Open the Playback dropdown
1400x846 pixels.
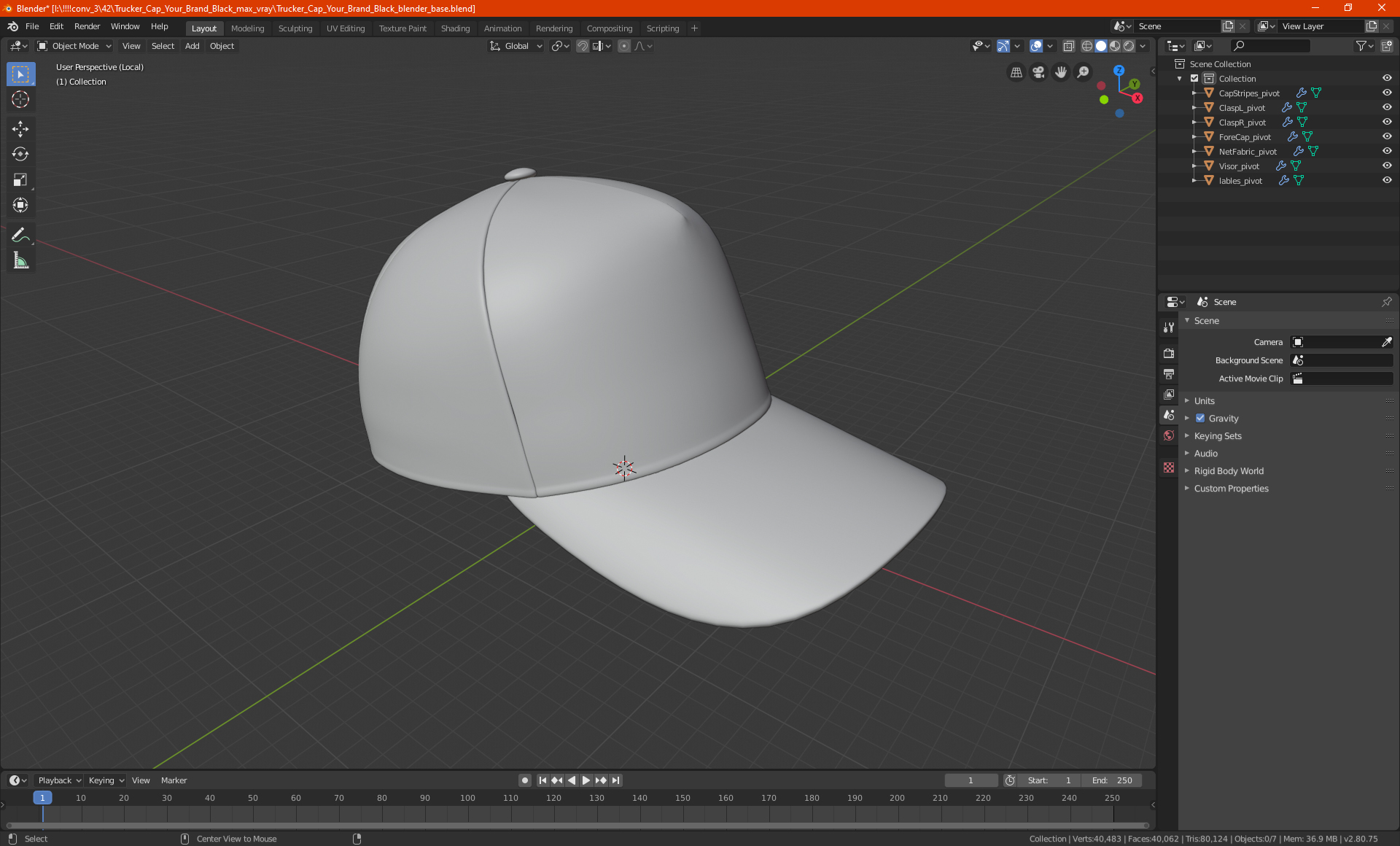tap(60, 780)
